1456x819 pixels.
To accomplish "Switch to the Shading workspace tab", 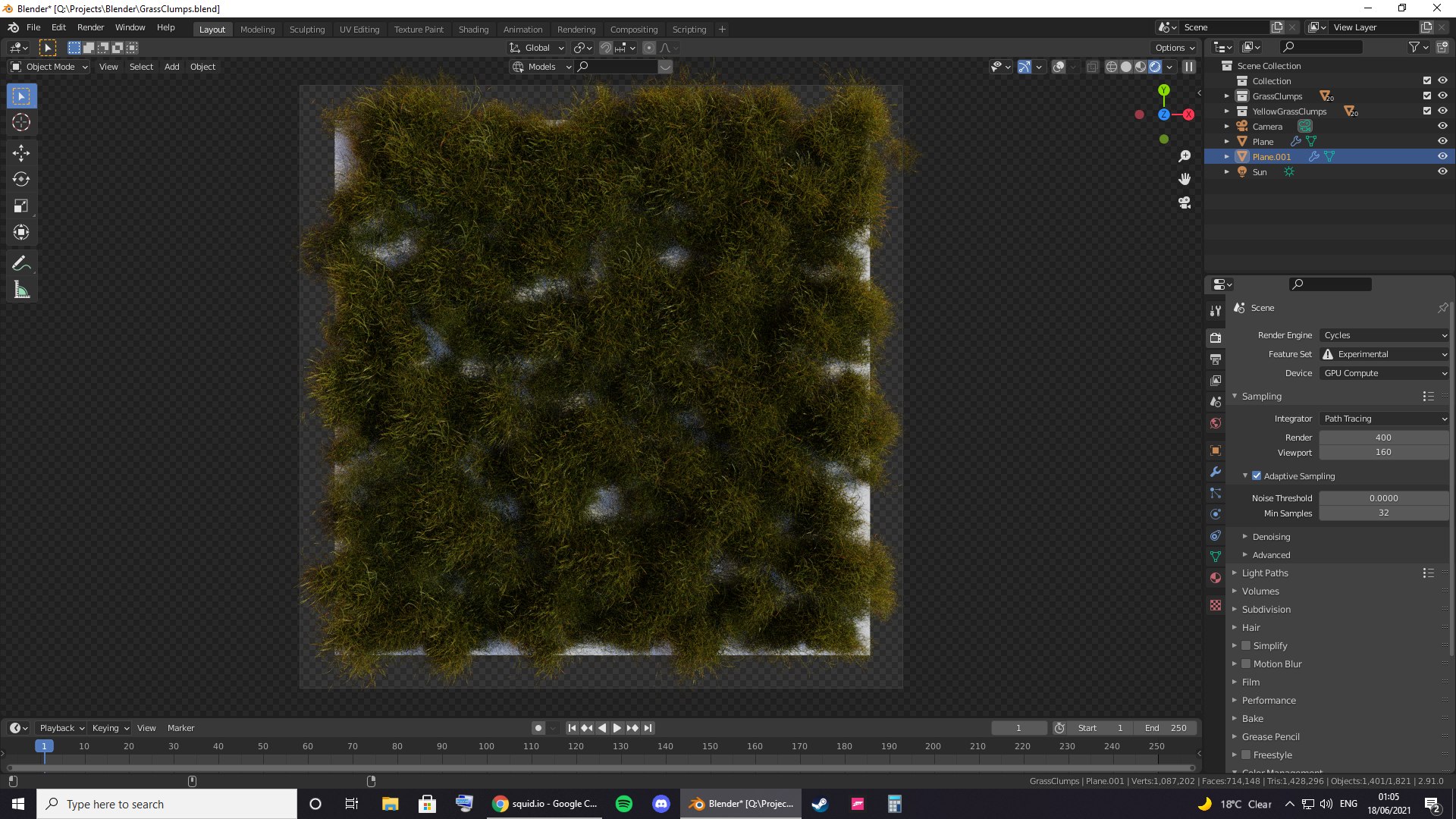I will (x=473, y=30).
